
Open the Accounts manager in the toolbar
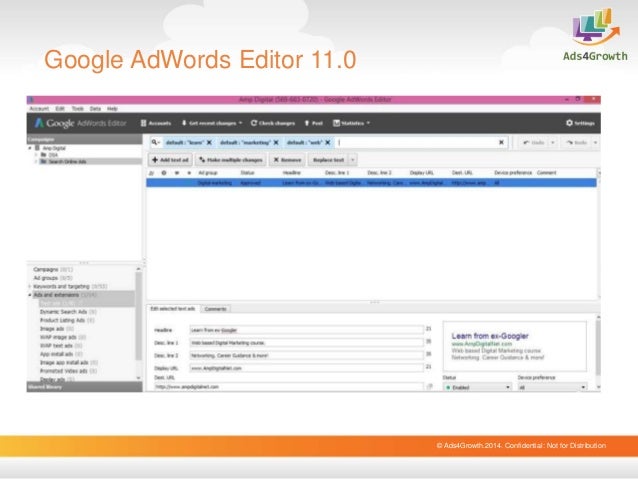(x=156, y=123)
